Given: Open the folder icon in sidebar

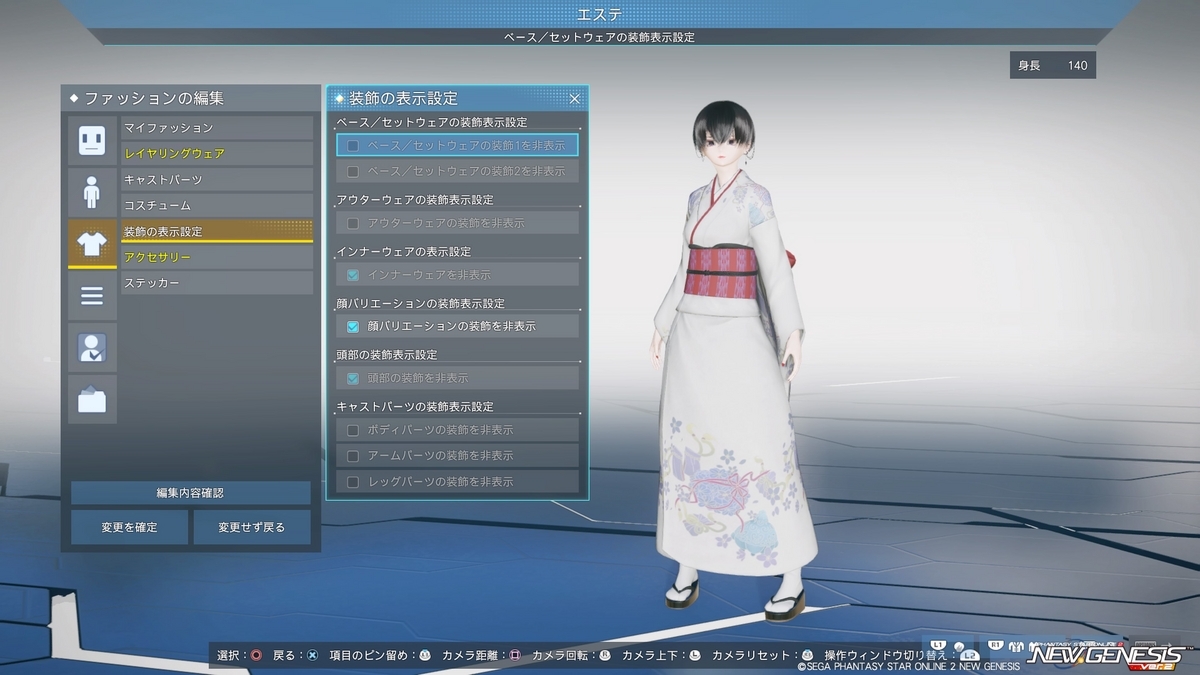Looking at the screenshot, I should pyautogui.click(x=92, y=400).
